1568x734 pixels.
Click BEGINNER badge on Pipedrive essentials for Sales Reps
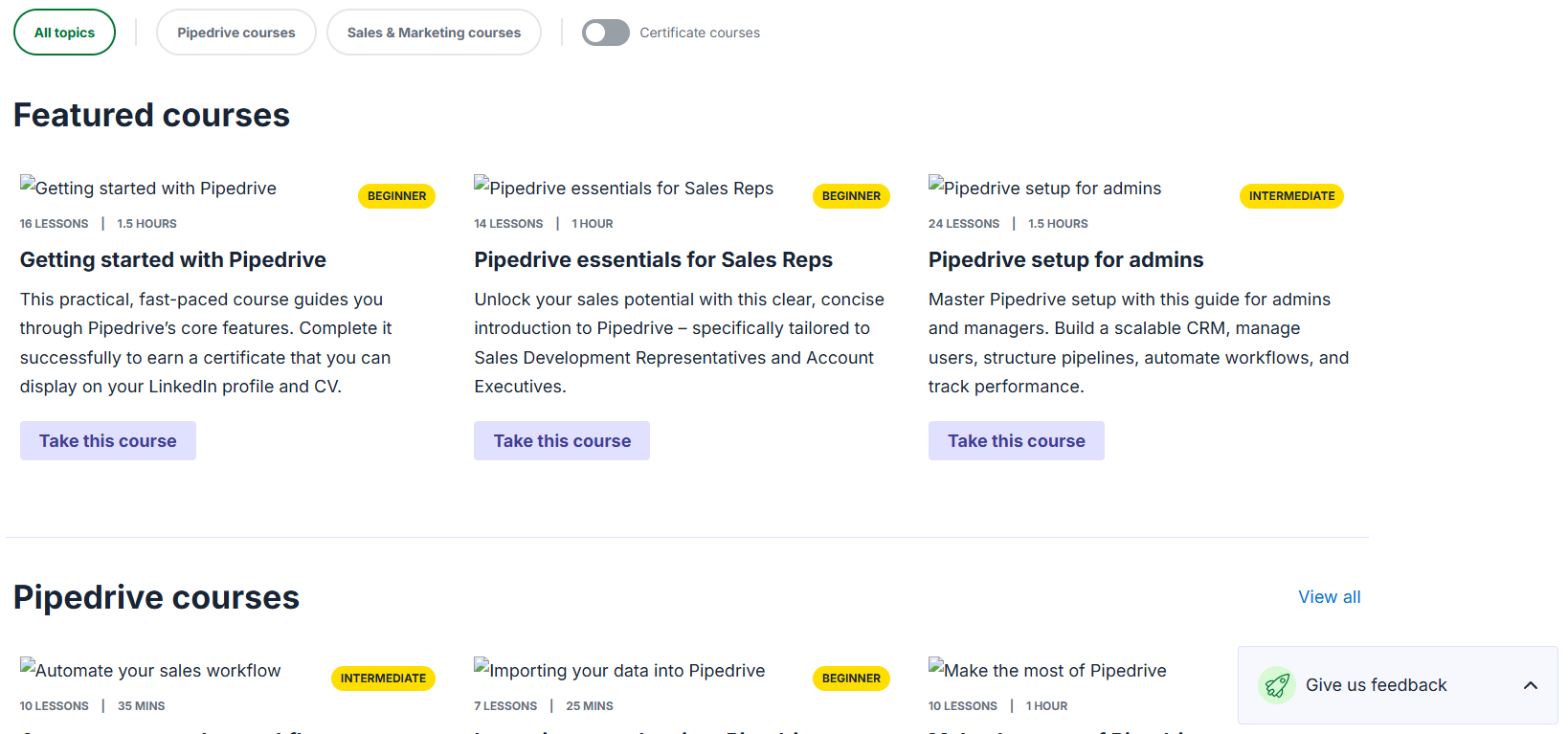pyautogui.click(x=851, y=196)
